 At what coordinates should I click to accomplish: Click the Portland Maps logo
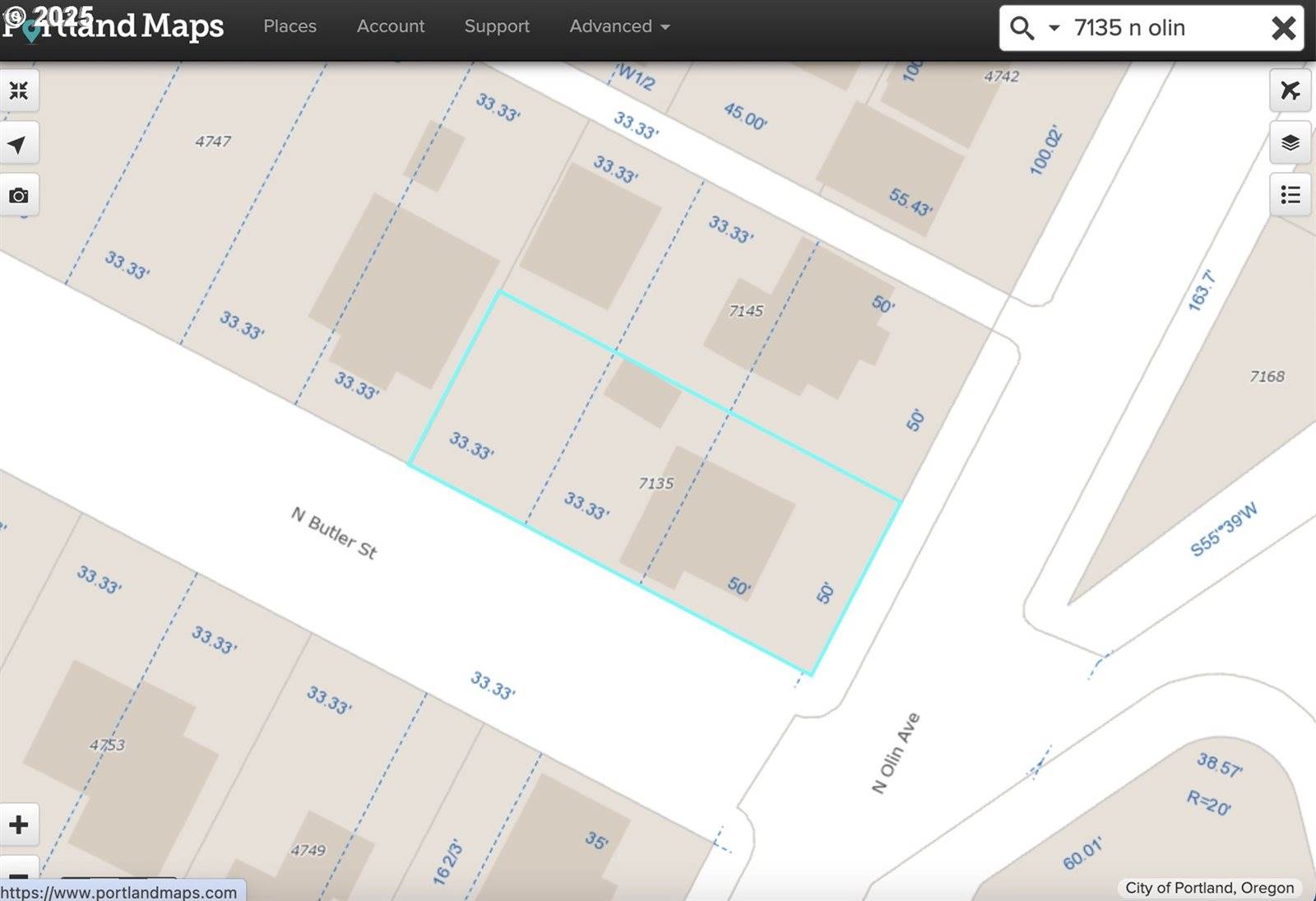click(115, 26)
